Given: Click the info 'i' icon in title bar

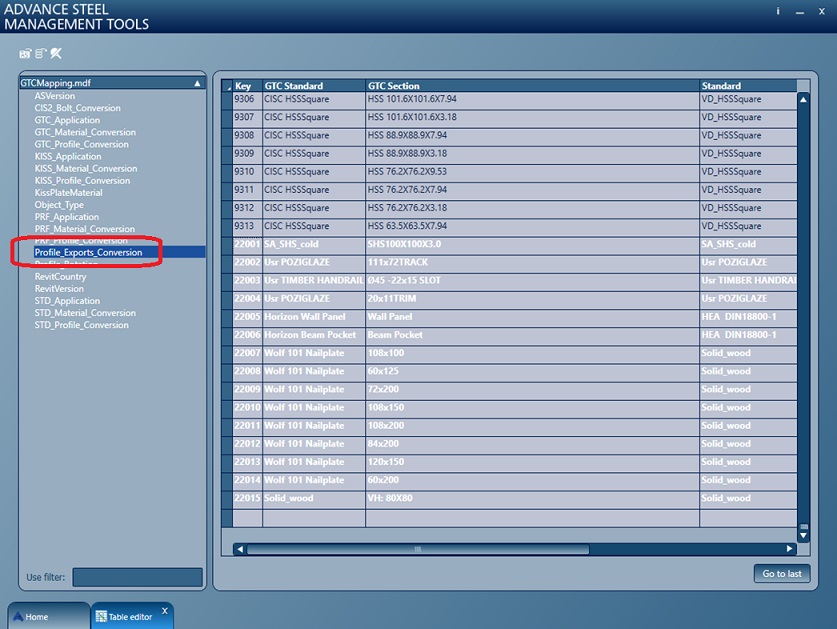Looking at the screenshot, I should [778, 11].
